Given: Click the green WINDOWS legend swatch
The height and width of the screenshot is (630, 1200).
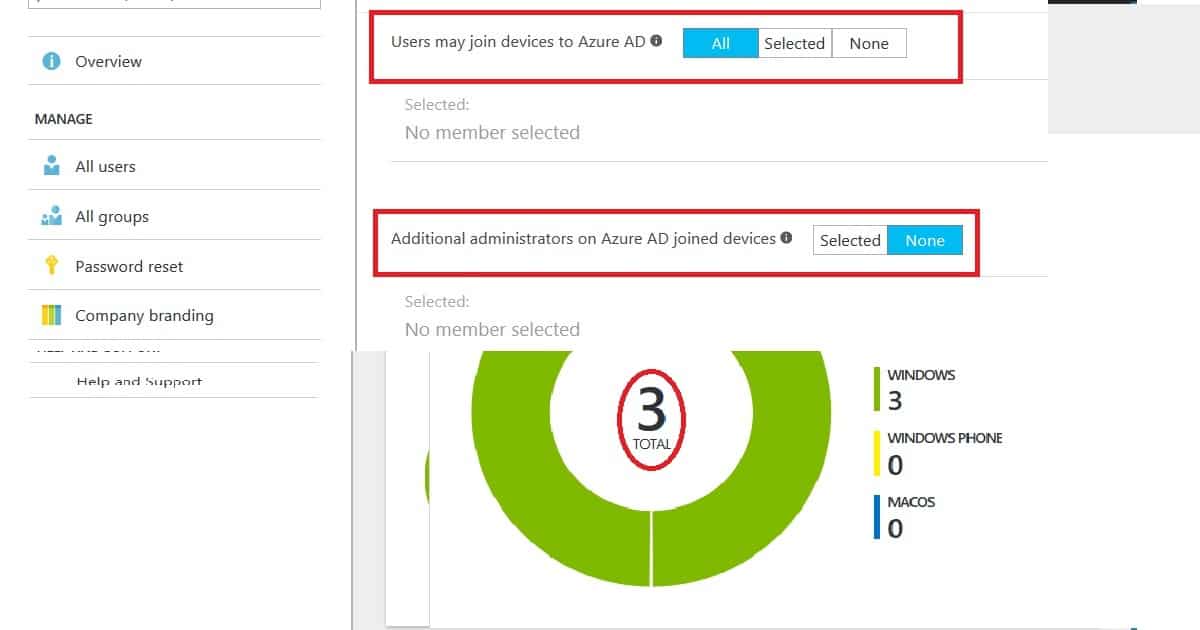Looking at the screenshot, I should (877, 390).
